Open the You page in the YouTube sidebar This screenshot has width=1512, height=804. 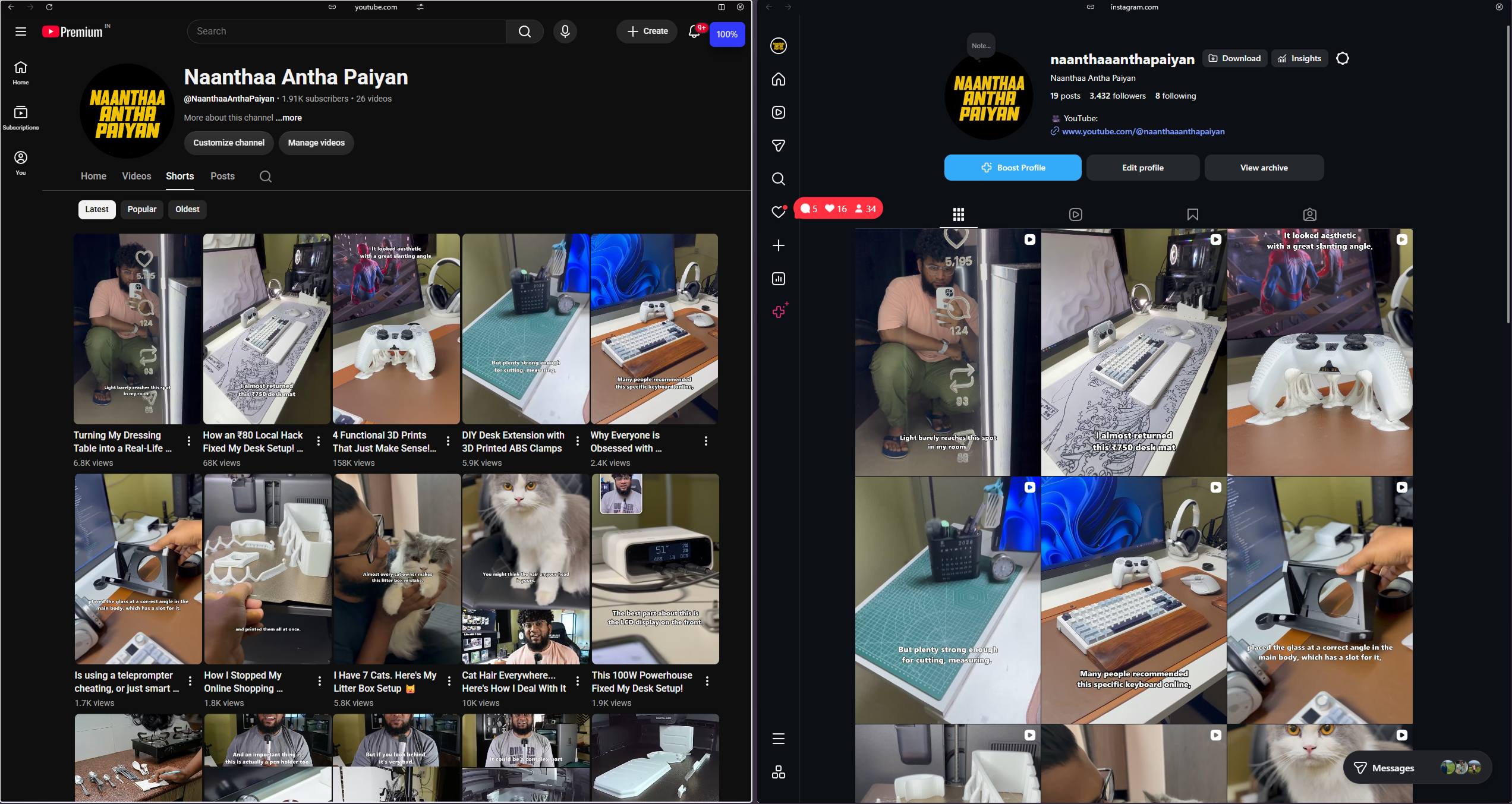click(21, 163)
